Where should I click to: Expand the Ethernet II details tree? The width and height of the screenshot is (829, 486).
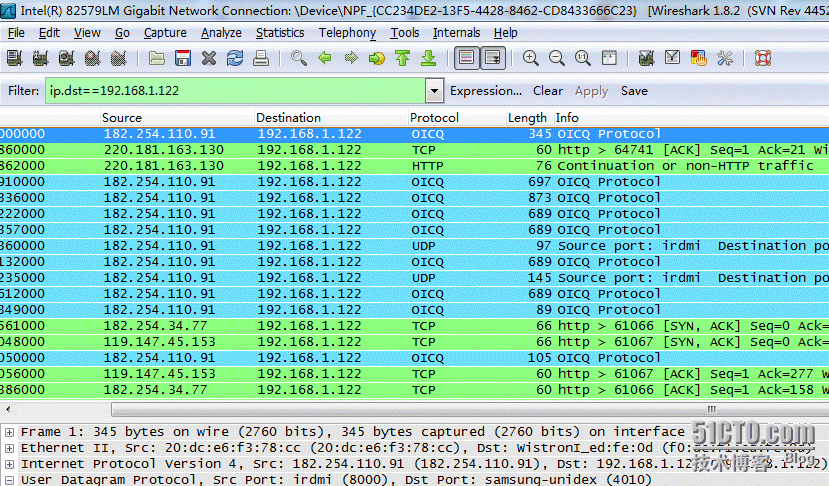click(x=10, y=448)
